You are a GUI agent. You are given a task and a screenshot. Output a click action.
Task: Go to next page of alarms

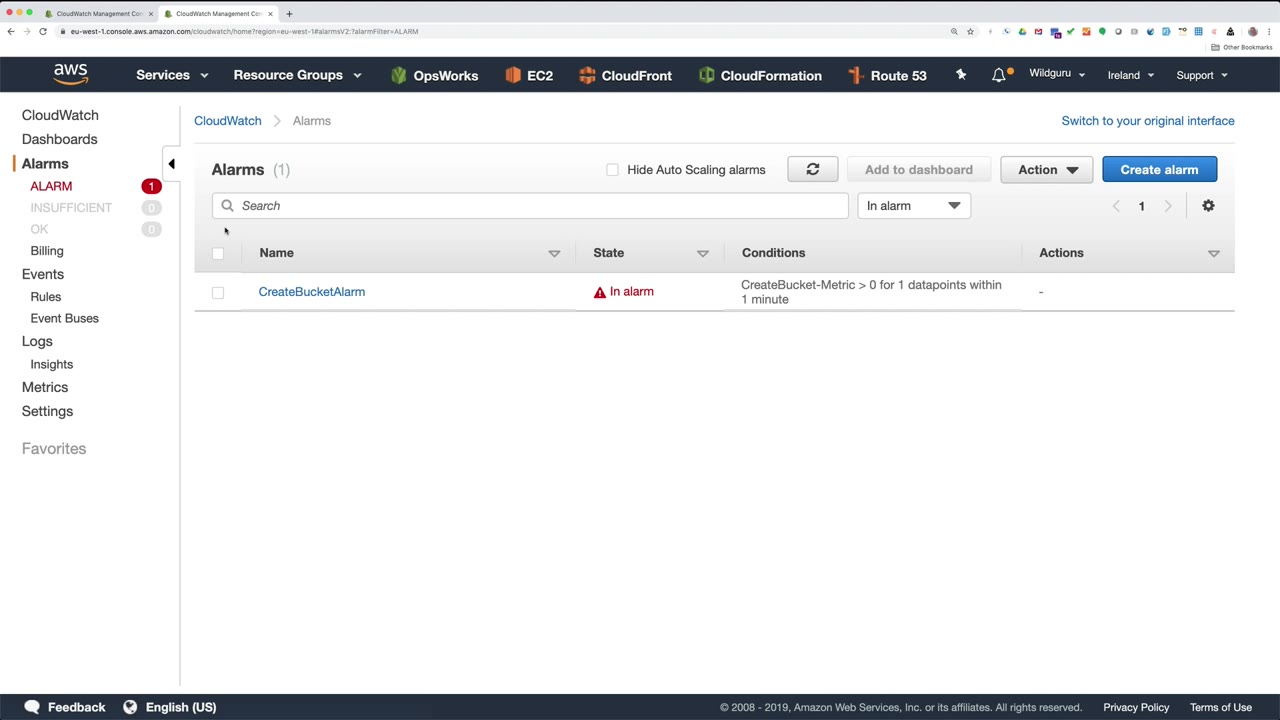click(1167, 206)
